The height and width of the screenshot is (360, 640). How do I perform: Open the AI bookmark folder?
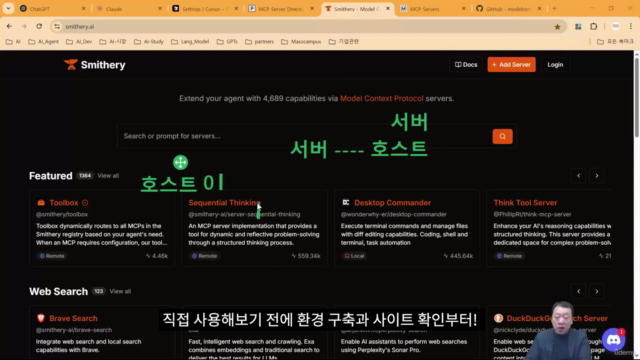13,42
